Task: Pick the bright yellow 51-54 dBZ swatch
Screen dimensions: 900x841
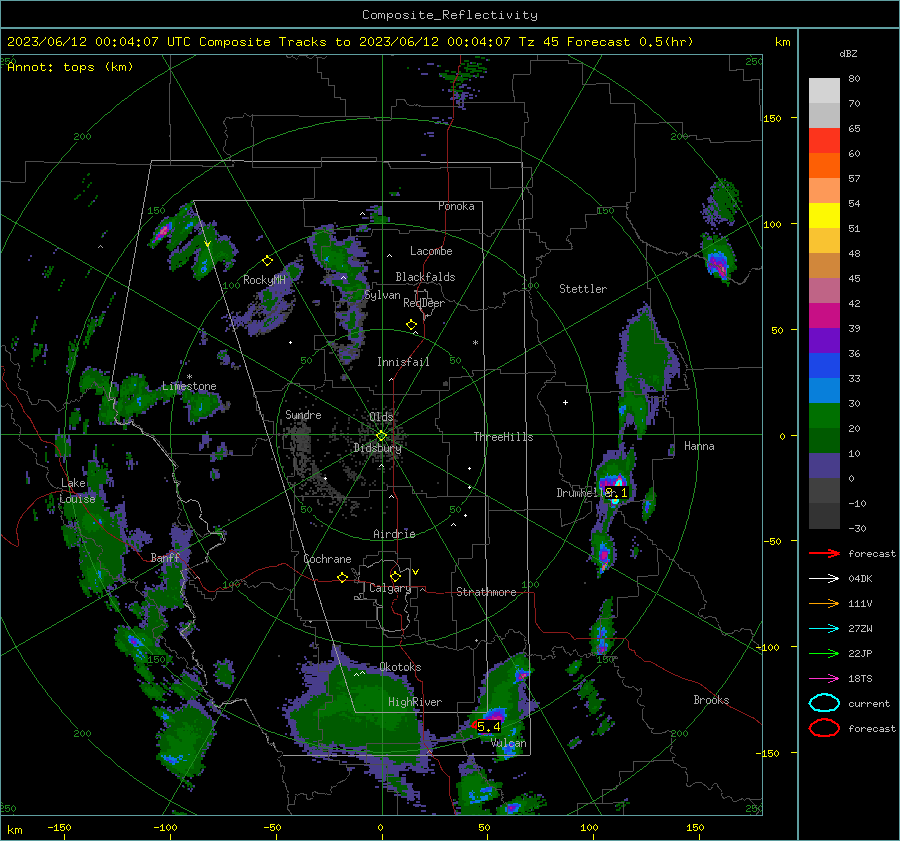Action: [x=824, y=216]
